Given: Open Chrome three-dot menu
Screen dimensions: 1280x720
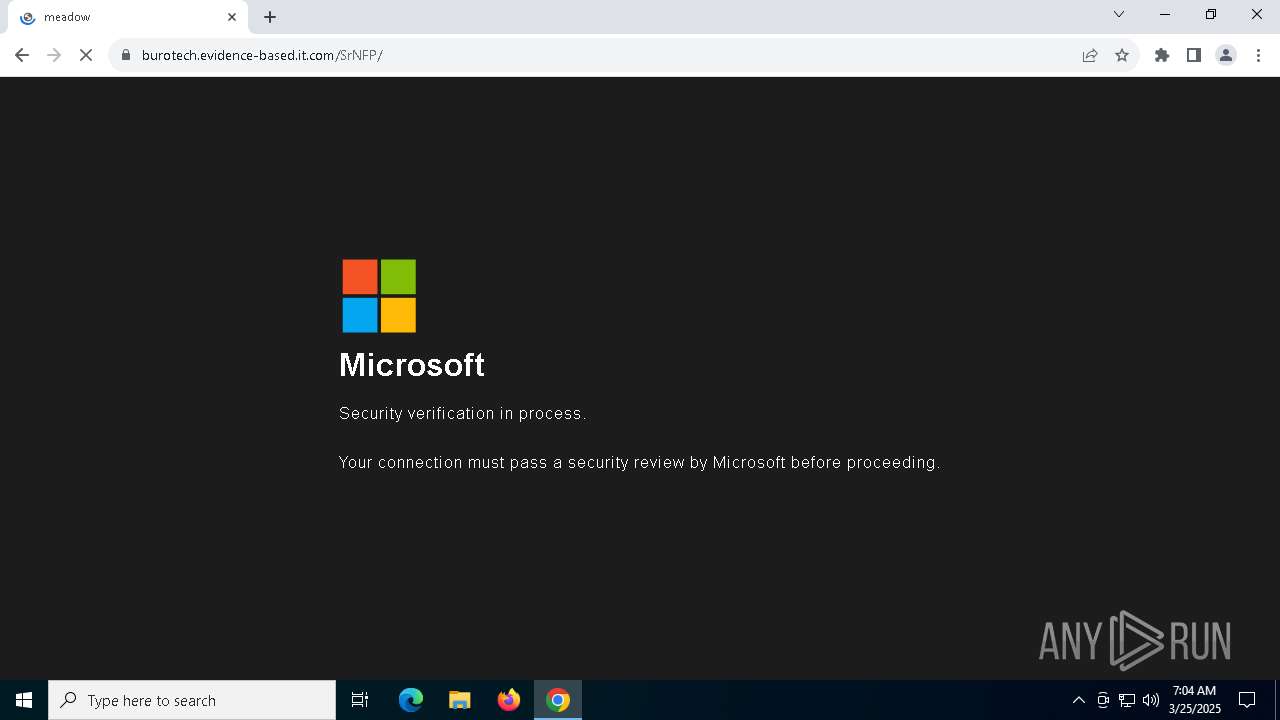Looking at the screenshot, I should coord(1258,55).
